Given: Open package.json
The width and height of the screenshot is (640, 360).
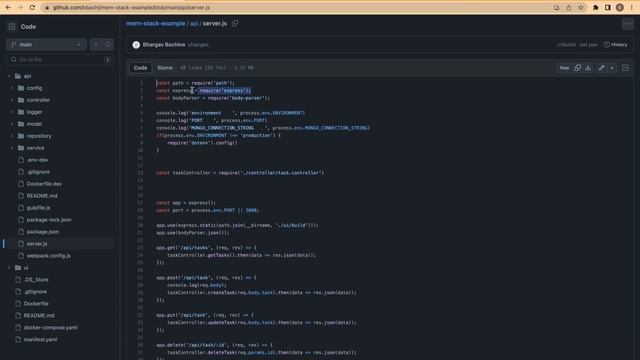Looking at the screenshot, I should pyautogui.click(x=43, y=232).
